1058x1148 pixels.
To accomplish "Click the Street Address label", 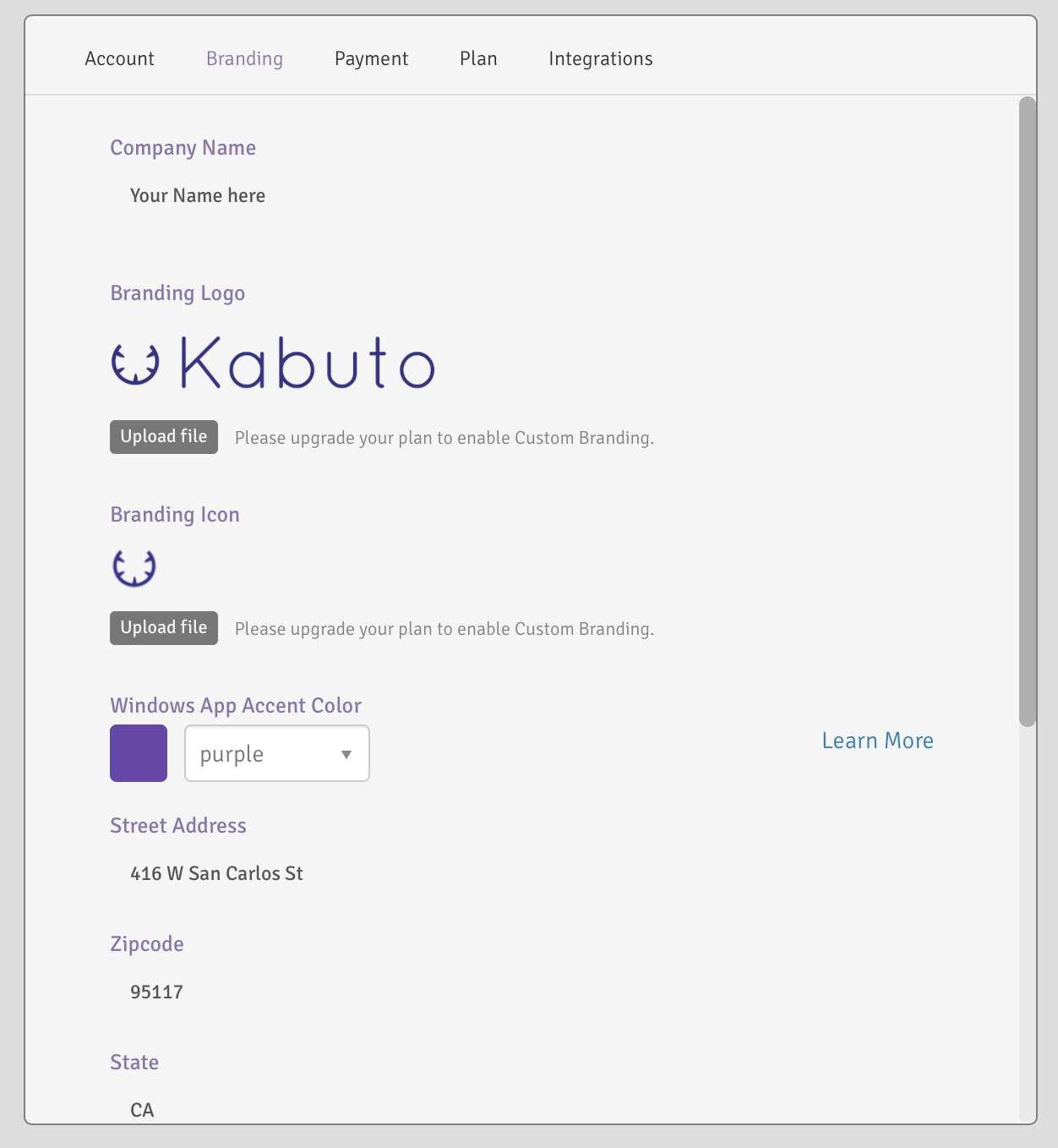I will pyautogui.click(x=178, y=826).
